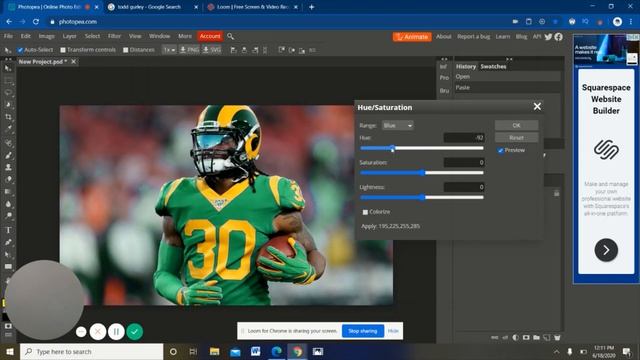Open the 1x export scale dropdown
Image resolution: width=640 pixels, height=360 pixels.
(169, 50)
